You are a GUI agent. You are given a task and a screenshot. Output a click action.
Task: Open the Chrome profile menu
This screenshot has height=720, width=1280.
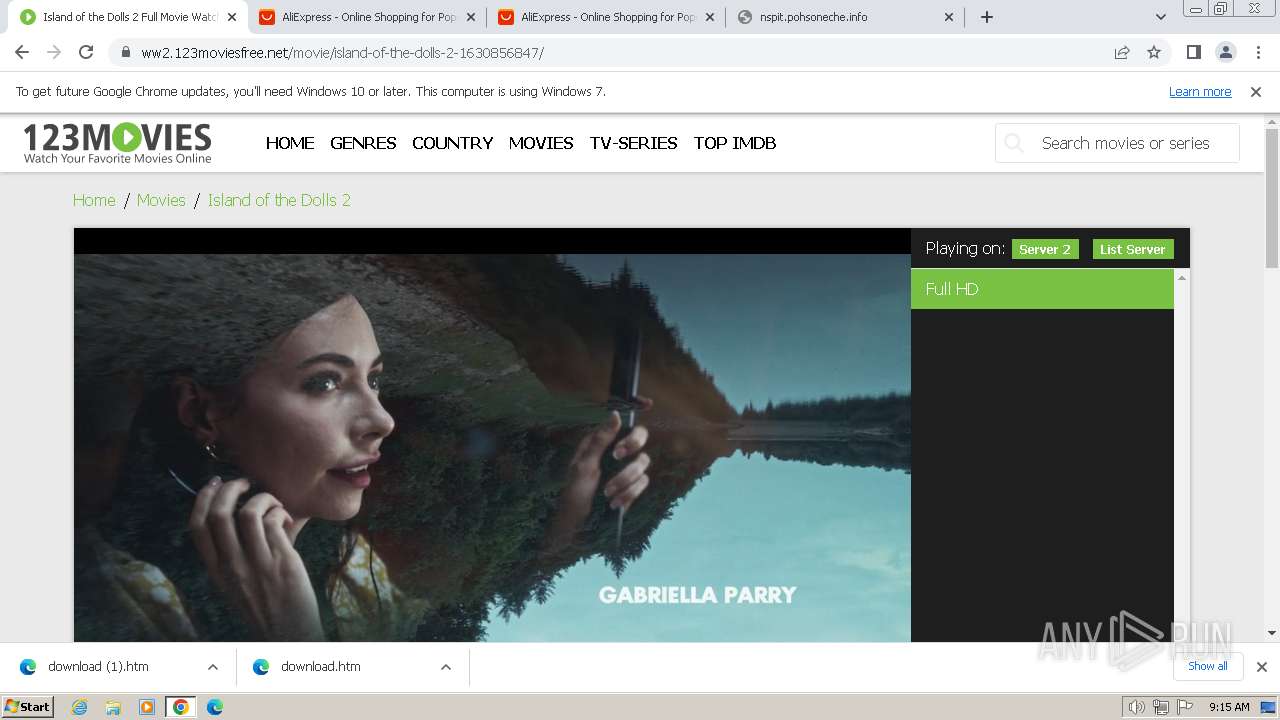1225,52
